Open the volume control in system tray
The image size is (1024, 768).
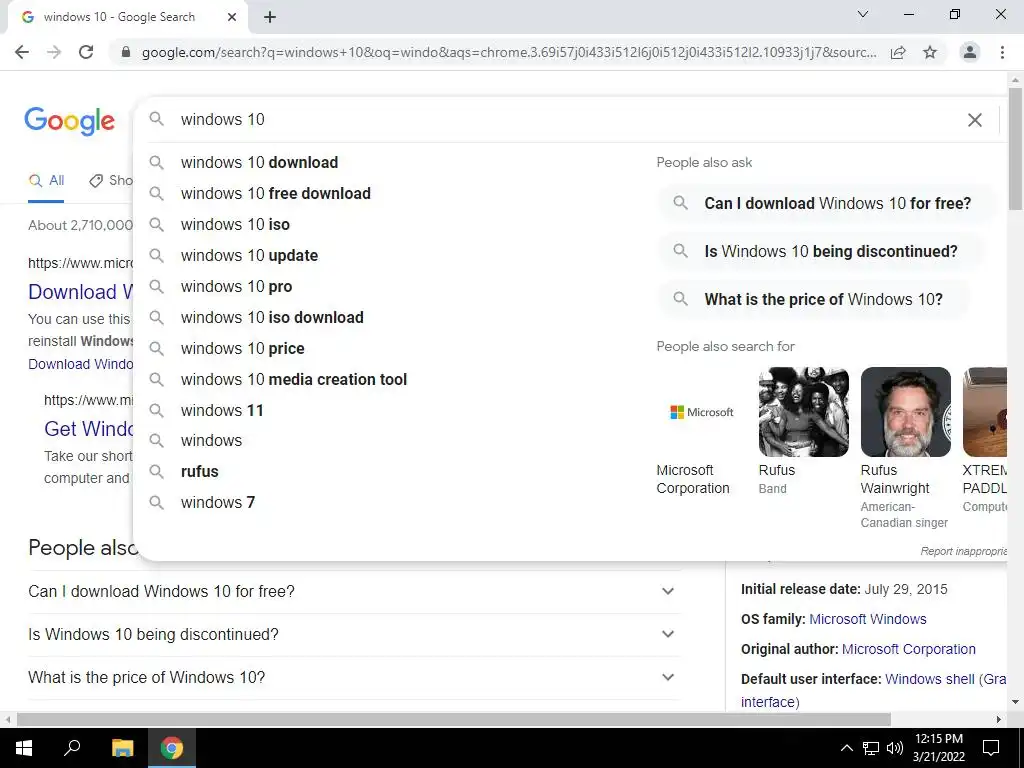(895, 748)
